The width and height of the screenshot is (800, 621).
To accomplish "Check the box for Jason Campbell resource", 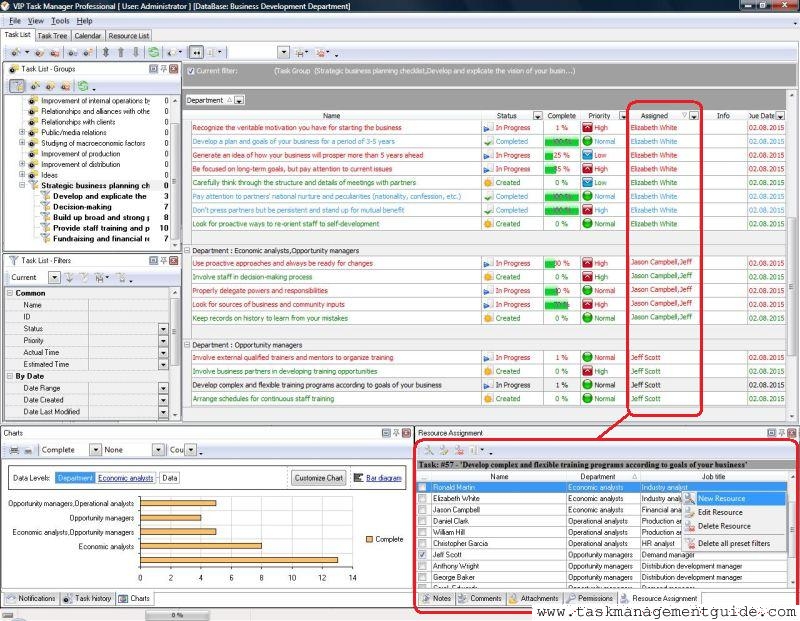I will point(422,510).
